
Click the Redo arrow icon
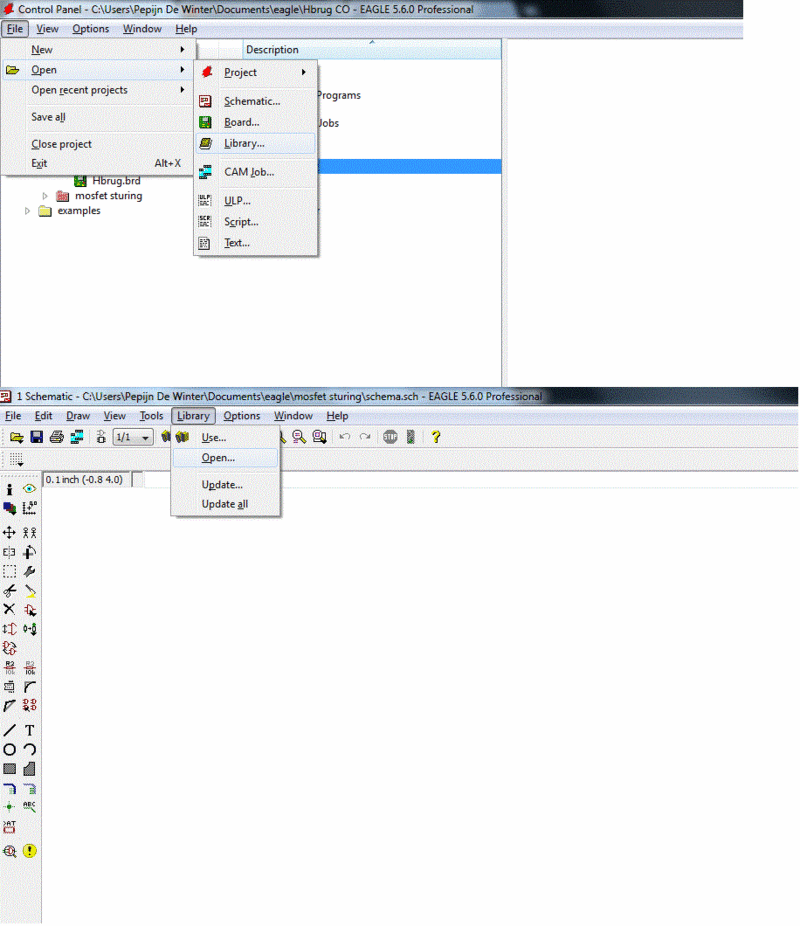tap(365, 438)
